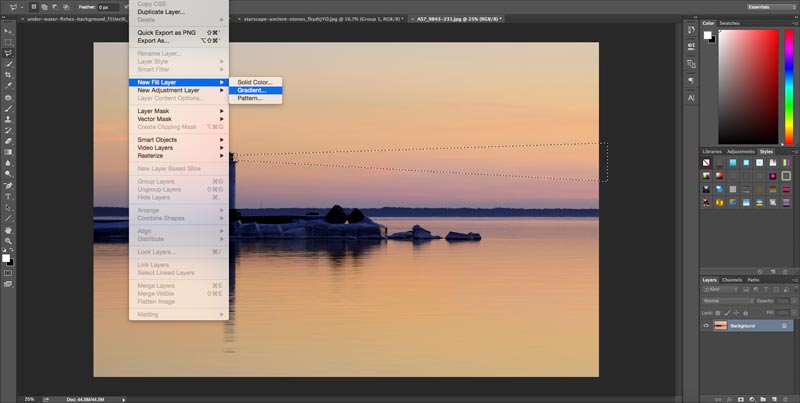This screenshot has height=403, width=800.
Task: Toggle Add to selection mode
Action: tap(44, 7)
